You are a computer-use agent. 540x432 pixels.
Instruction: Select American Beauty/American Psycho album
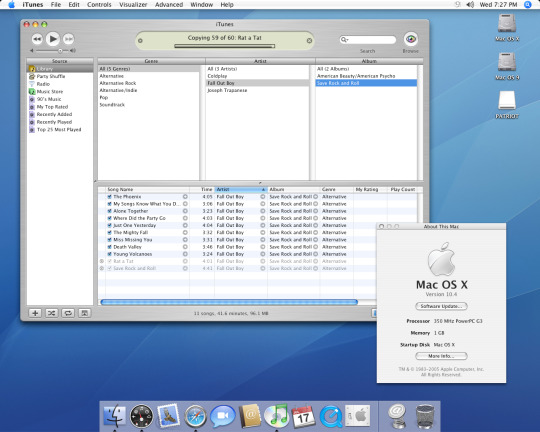366,76
